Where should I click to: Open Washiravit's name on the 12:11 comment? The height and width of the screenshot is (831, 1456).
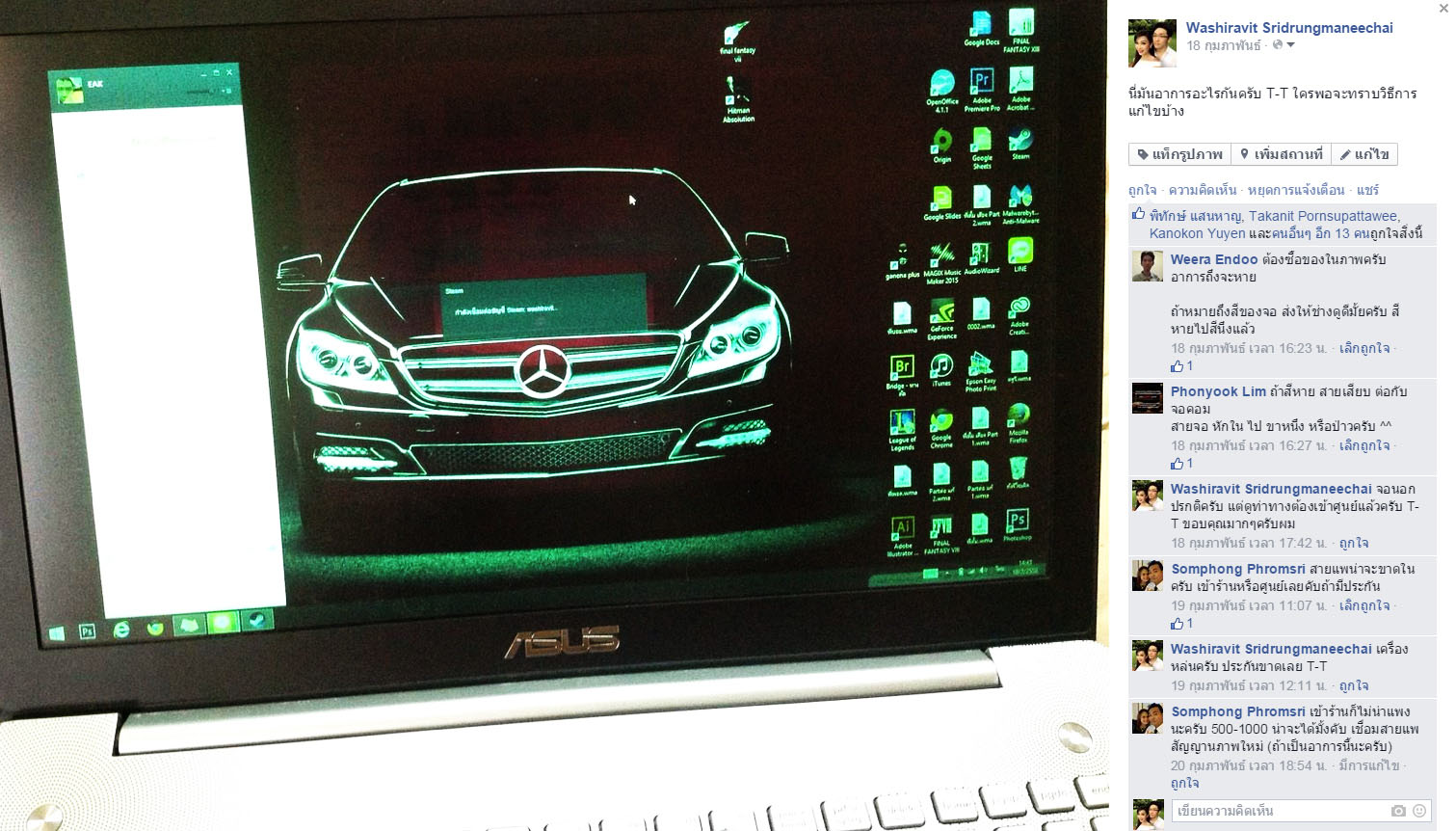tap(1271, 649)
